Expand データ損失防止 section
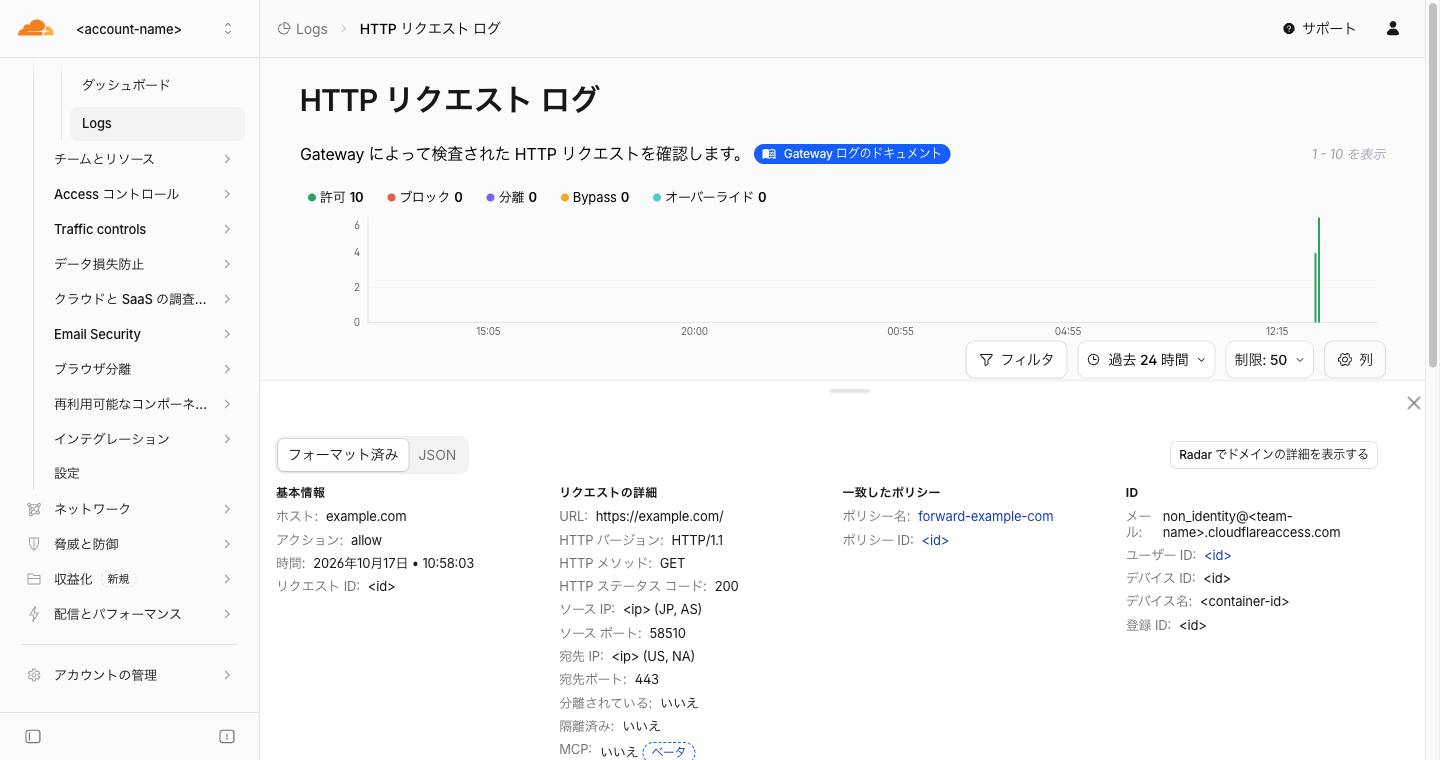 tap(144, 264)
